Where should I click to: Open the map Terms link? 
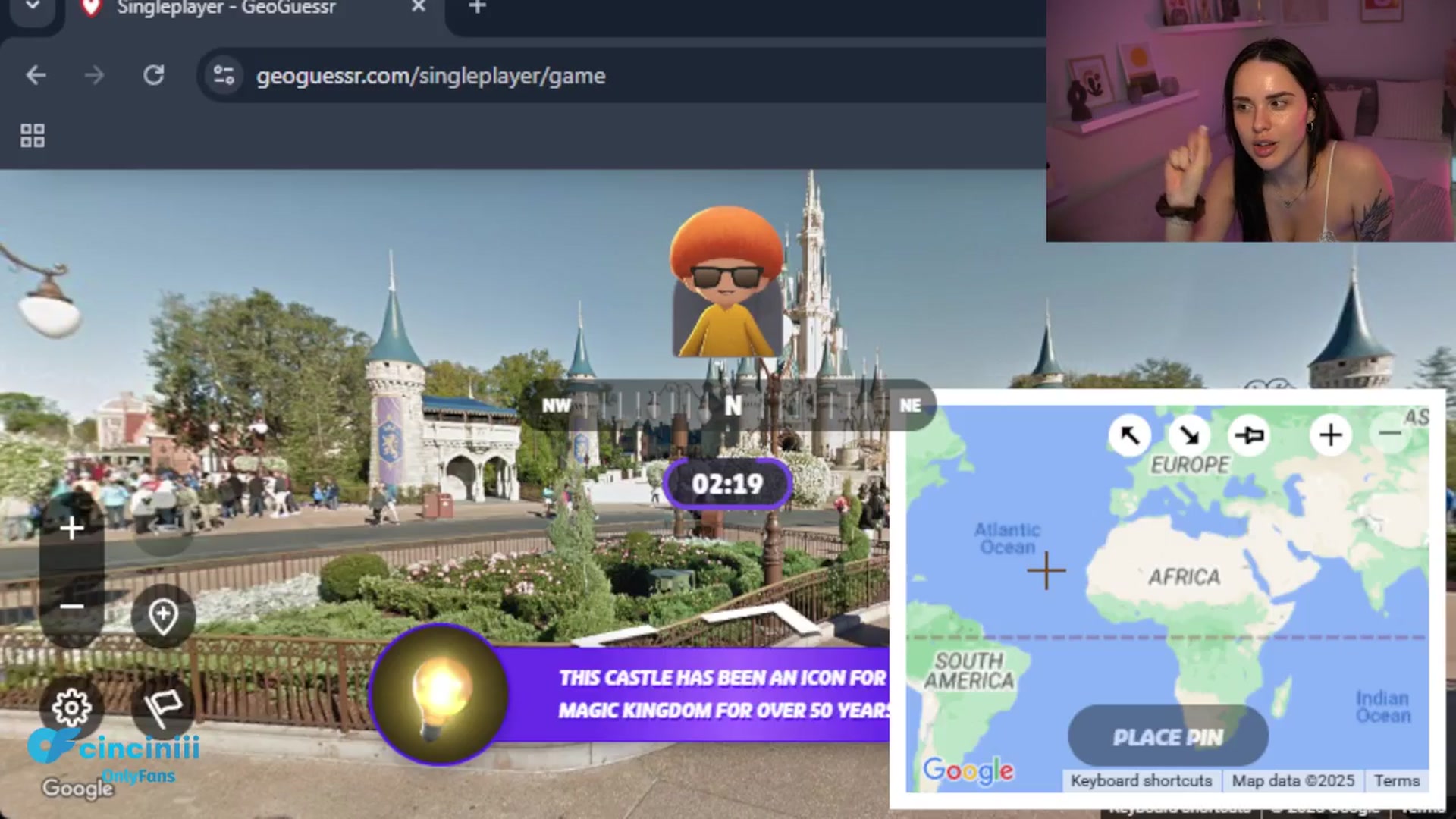click(1397, 781)
